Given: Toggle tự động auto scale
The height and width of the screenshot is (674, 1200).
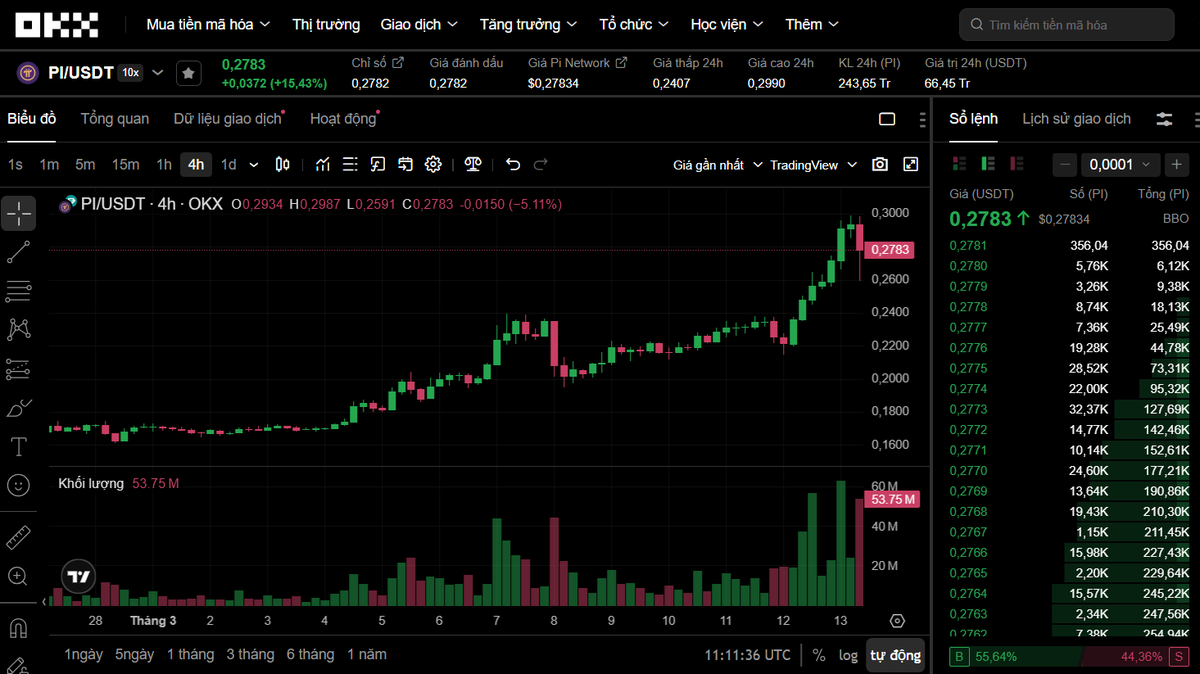Looking at the screenshot, I should [895, 656].
